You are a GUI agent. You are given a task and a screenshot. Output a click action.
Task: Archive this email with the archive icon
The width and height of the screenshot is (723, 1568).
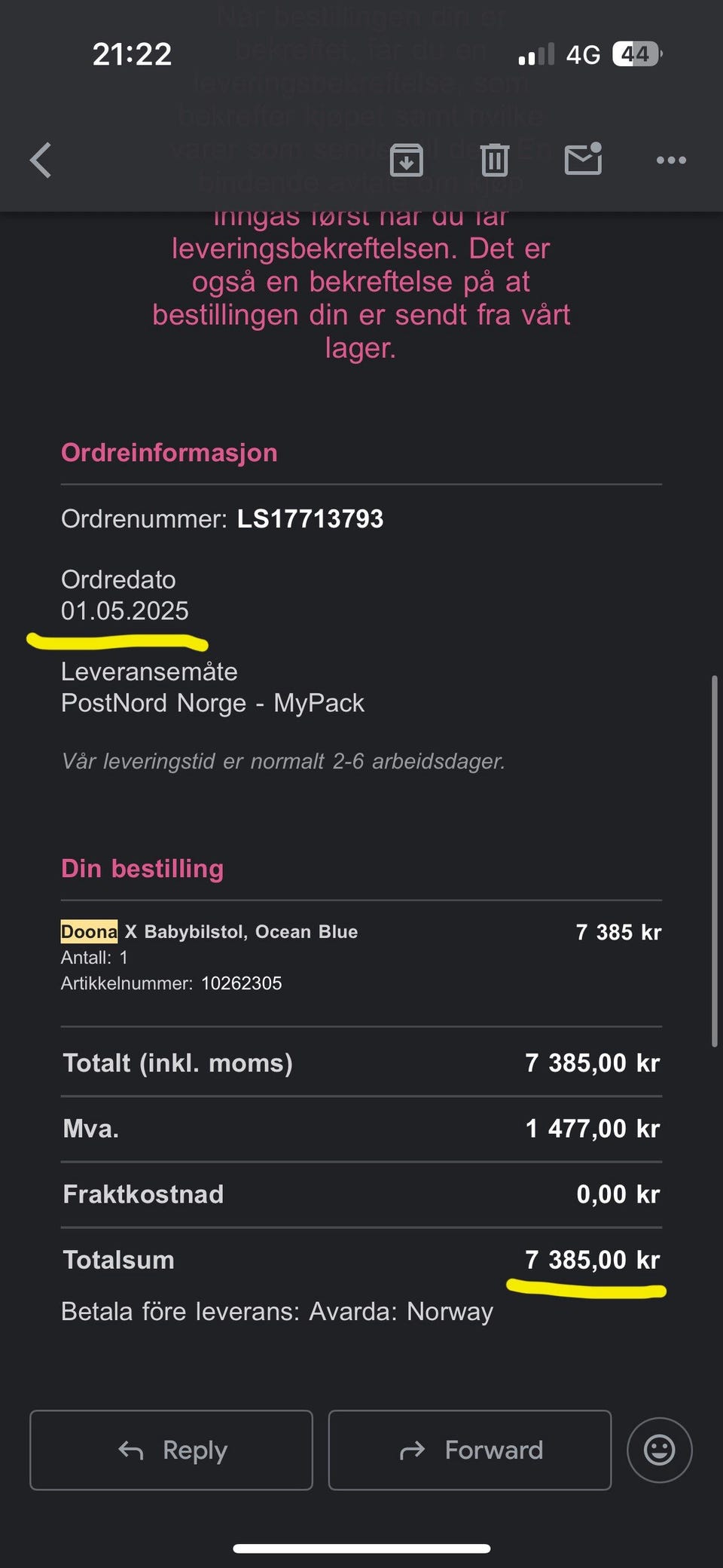pyautogui.click(x=406, y=160)
